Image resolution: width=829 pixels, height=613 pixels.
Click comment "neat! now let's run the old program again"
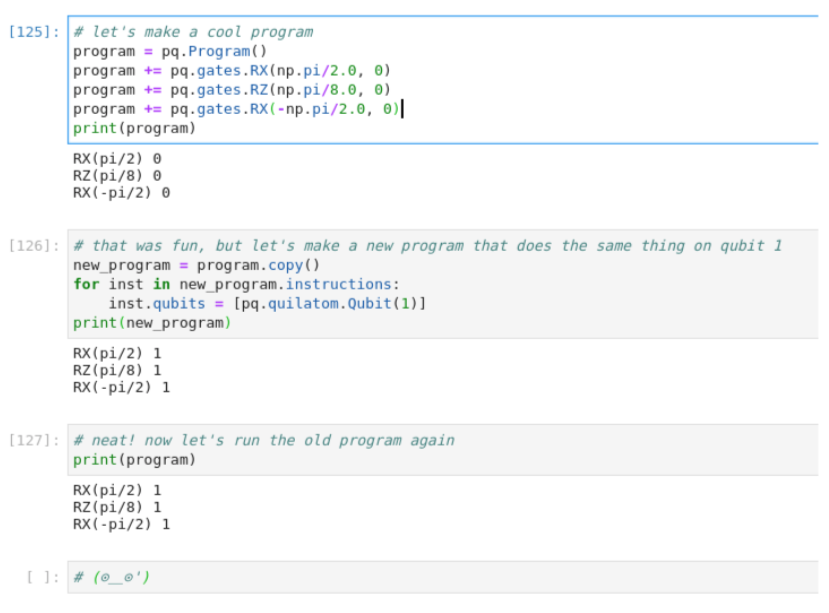point(264,440)
